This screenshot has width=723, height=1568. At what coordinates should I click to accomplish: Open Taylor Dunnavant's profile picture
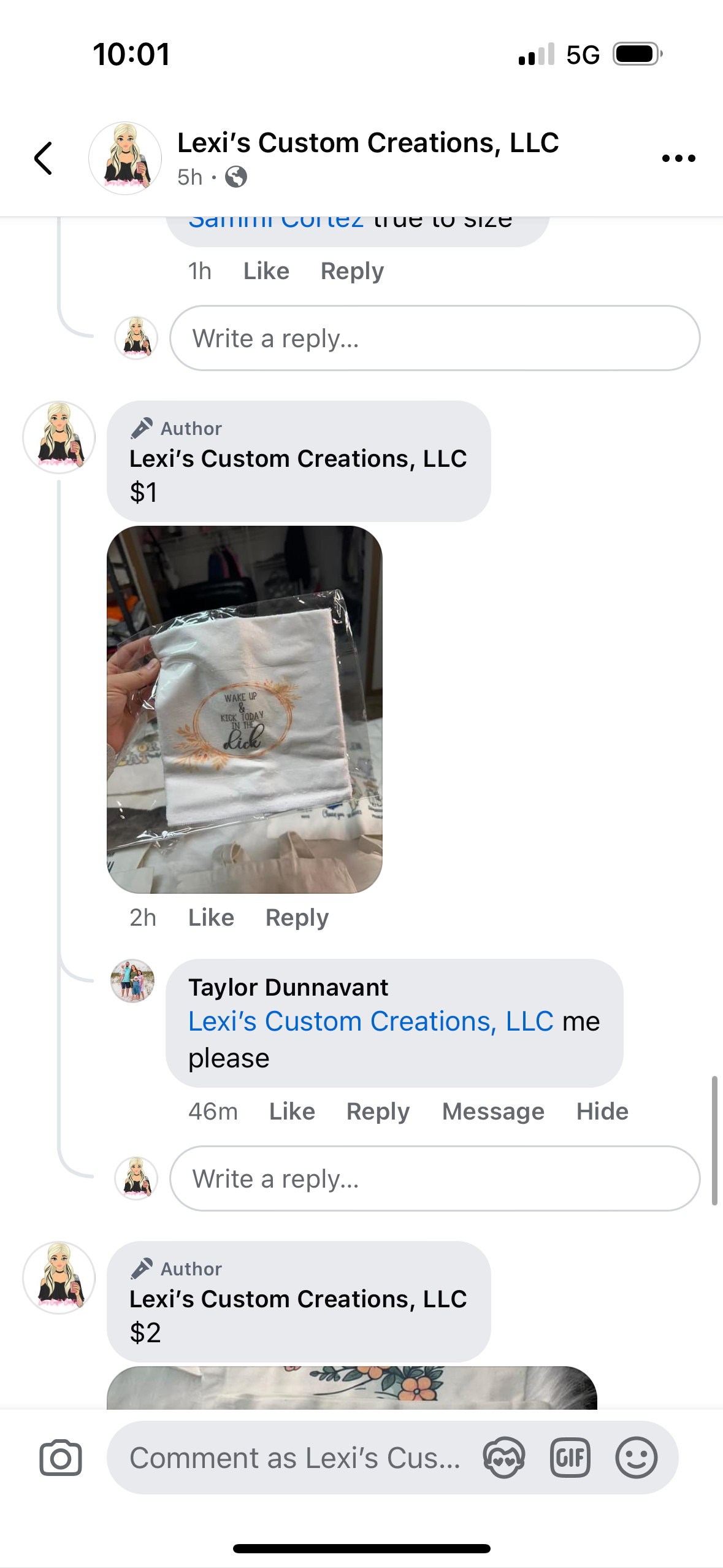(132, 981)
